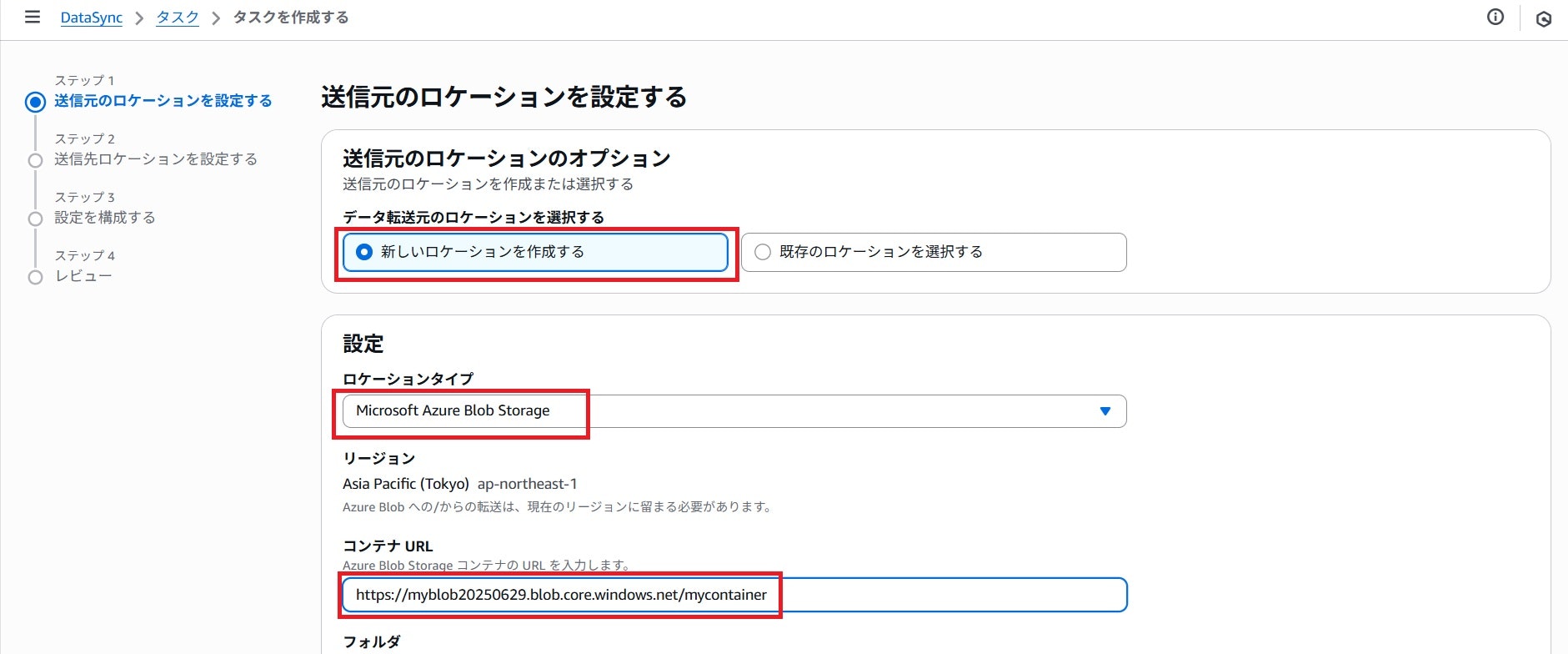Select step 2 送信先ロケーションを設定する
This screenshot has height=654, width=1568.
tap(156, 159)
